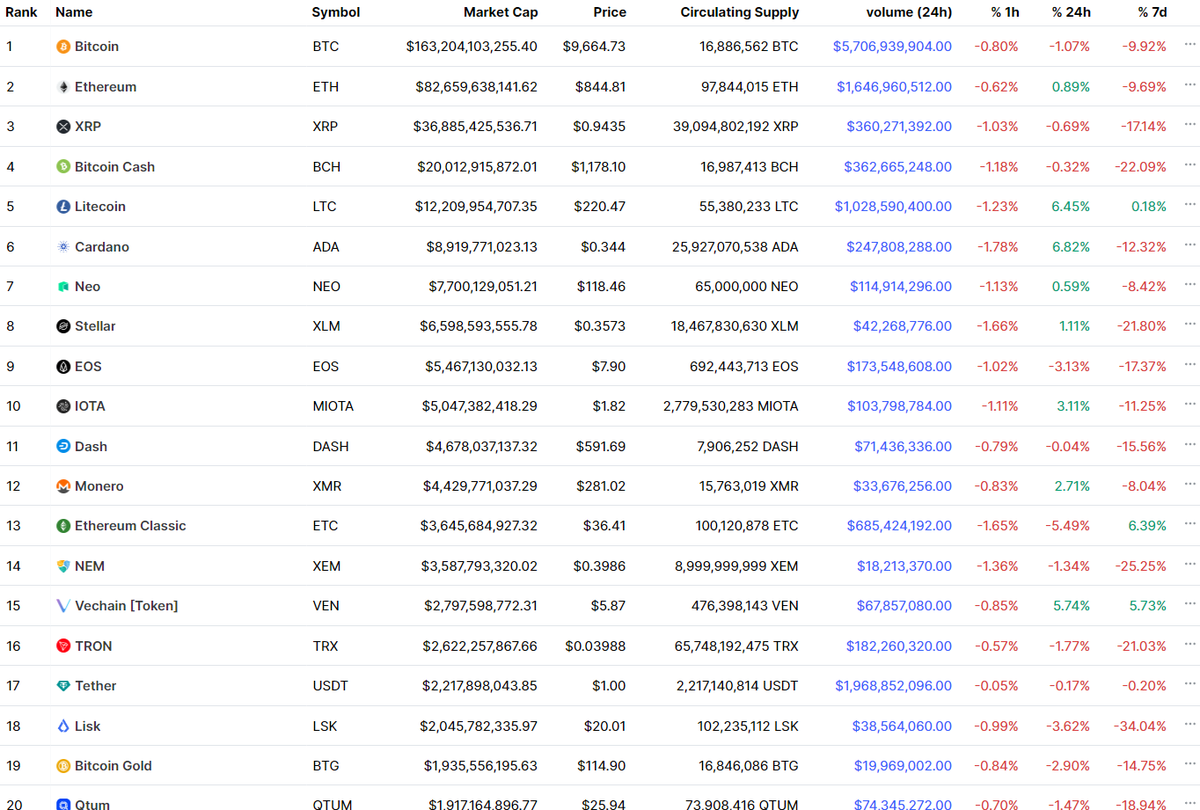Sort table by Market Cap header
Image resolution: width=1200 pixels, height=810 pixels.
(x=500, y=12)
